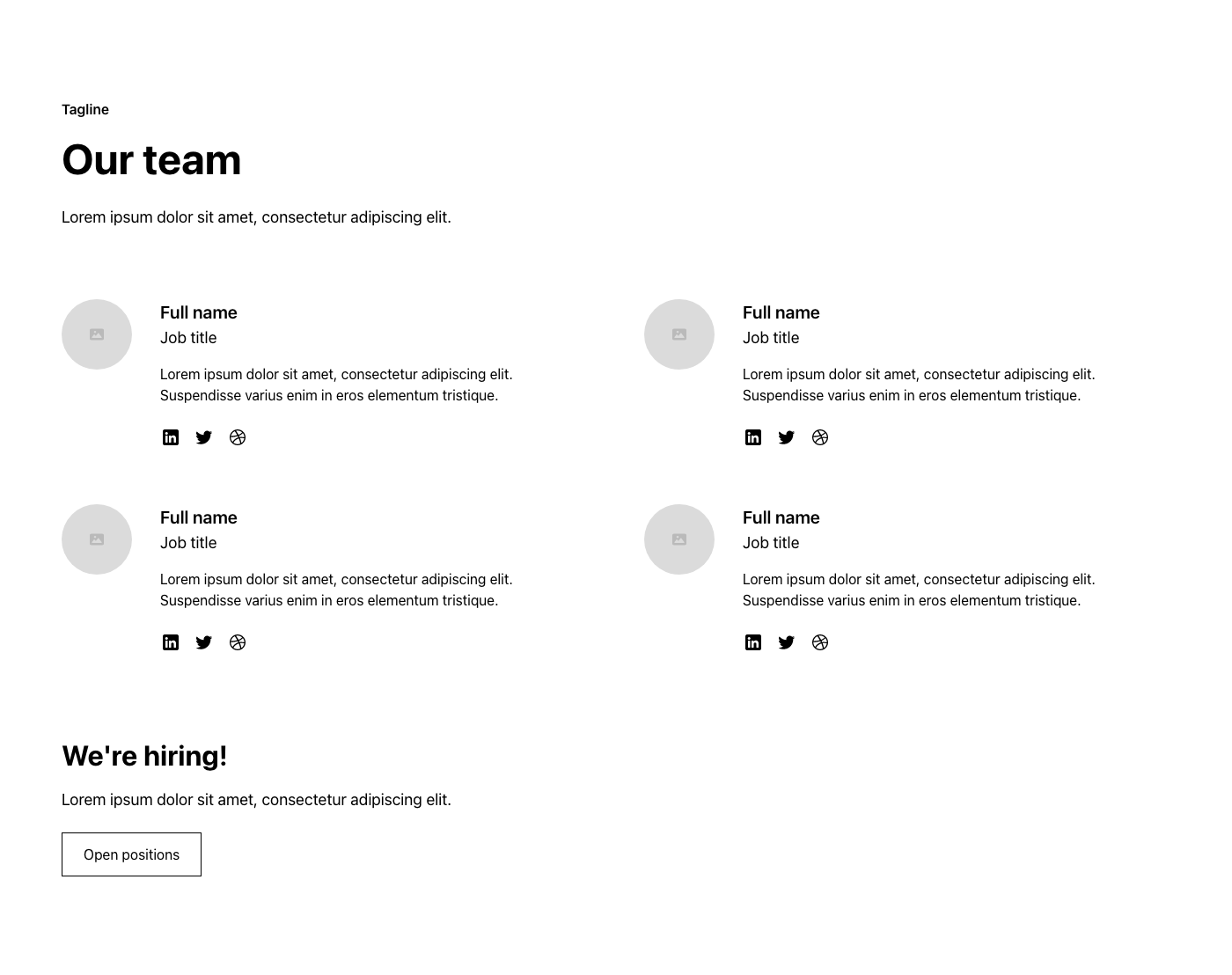
Task: Click top-left member's avatar placeholder
Action: coord(97,334)
